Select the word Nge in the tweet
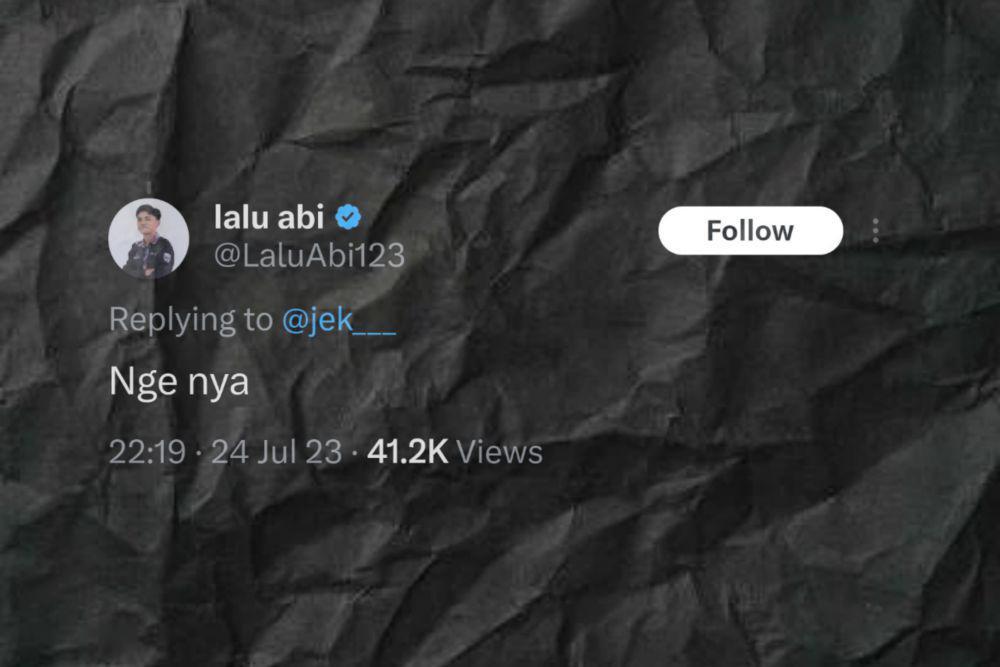This screenshot has width=1000, height=667. click(x=143, y=383)
